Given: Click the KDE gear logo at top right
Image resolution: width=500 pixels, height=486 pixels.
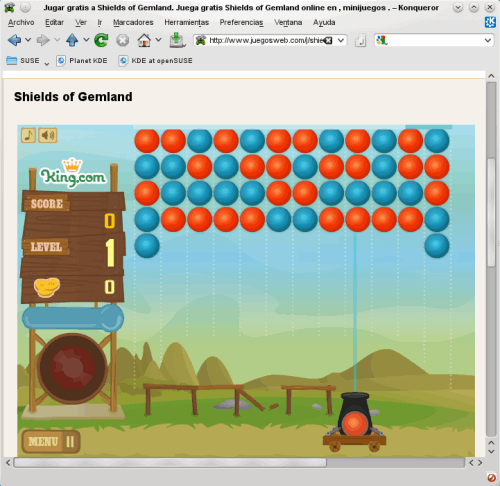Looking at the screenshot, I should tap(490, 22).
